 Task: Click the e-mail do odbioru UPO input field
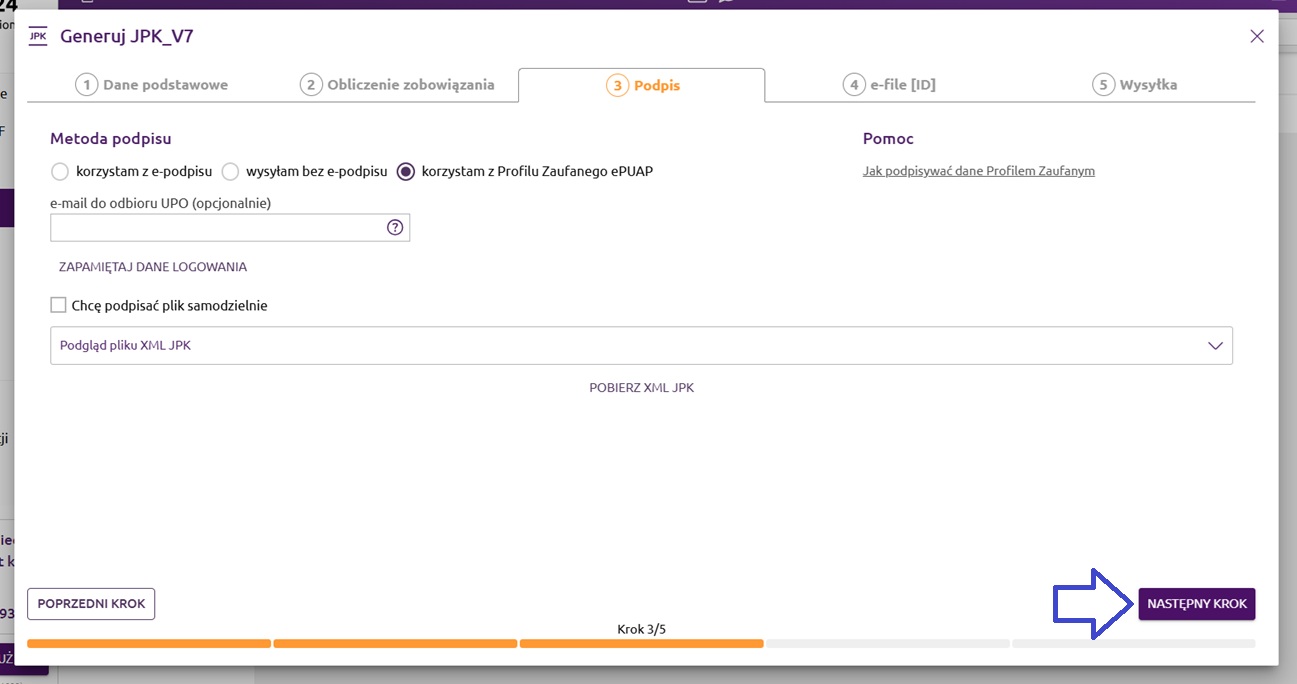coord(215,228)
